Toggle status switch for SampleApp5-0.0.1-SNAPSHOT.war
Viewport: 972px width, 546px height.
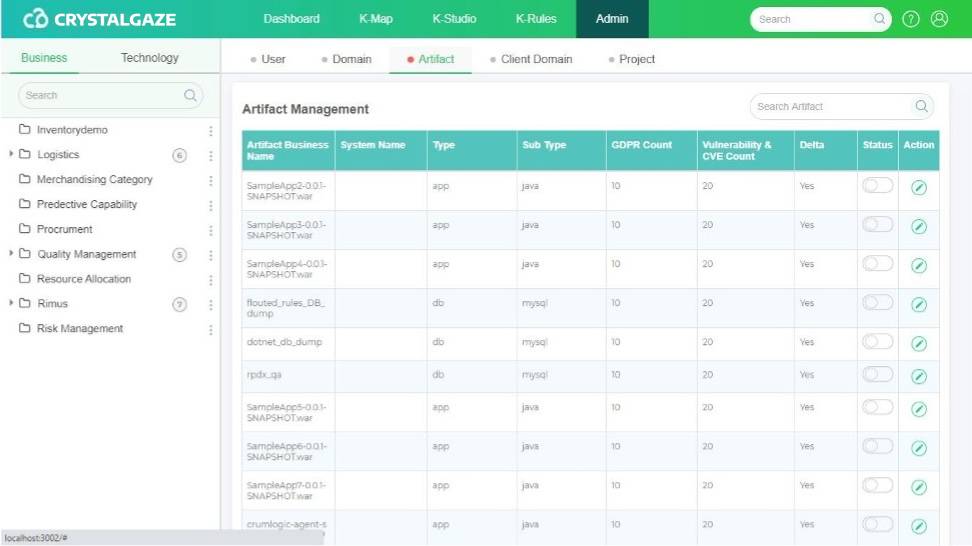877,406
